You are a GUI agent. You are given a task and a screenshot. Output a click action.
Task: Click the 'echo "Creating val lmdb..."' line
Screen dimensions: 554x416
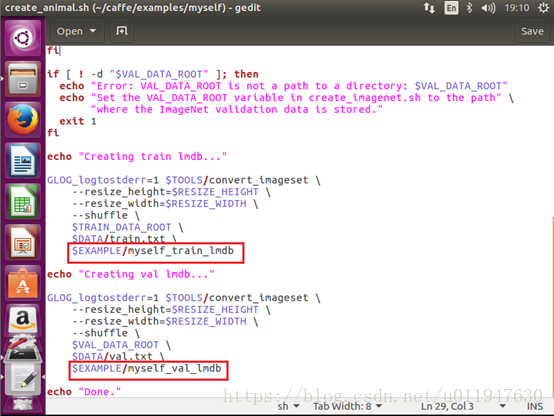131,274
